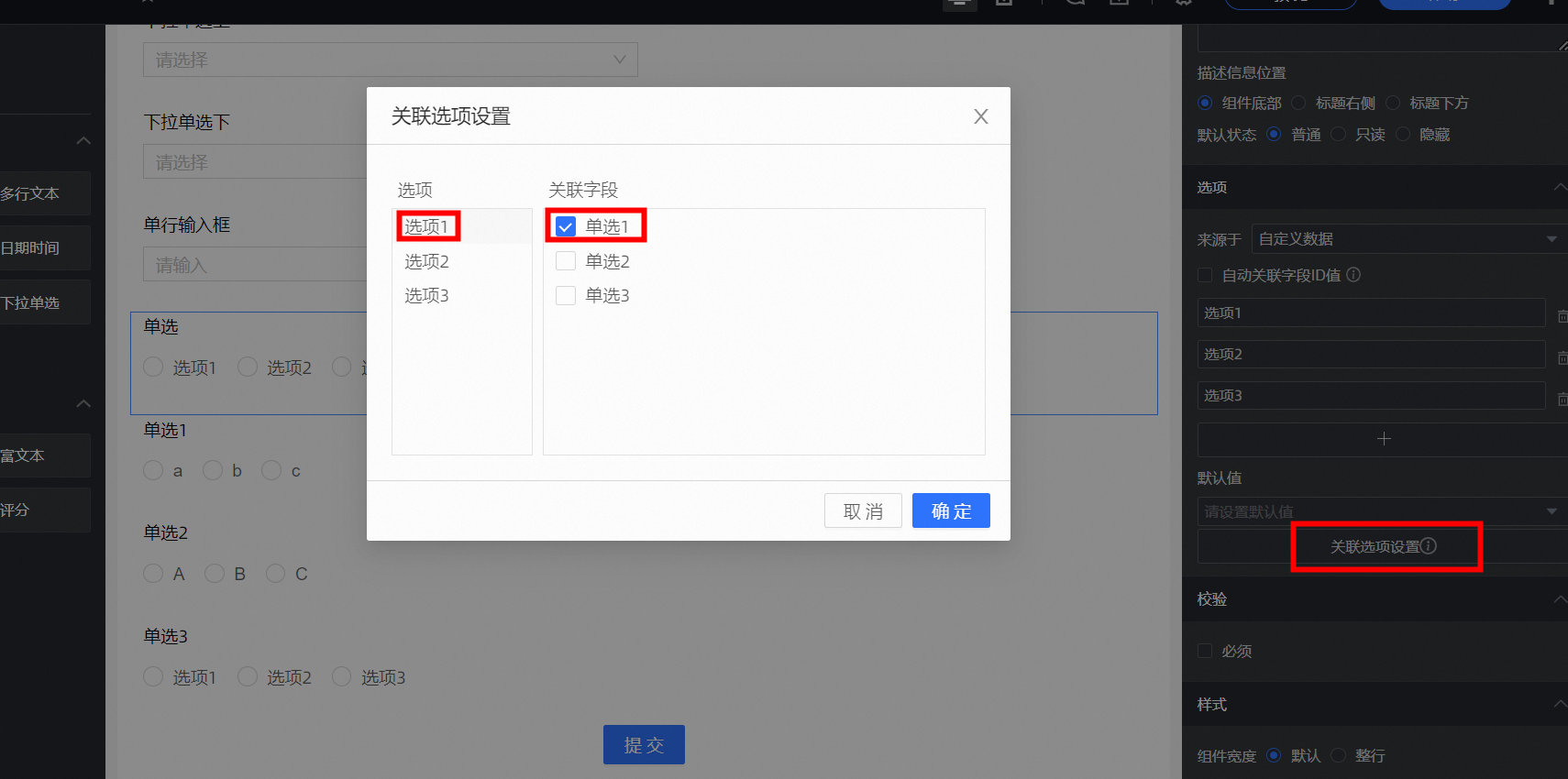This screenshot has width=1568, height=779.
Task: Delete 选项1 using its trash icon
Action: (x=1562, y=316)
